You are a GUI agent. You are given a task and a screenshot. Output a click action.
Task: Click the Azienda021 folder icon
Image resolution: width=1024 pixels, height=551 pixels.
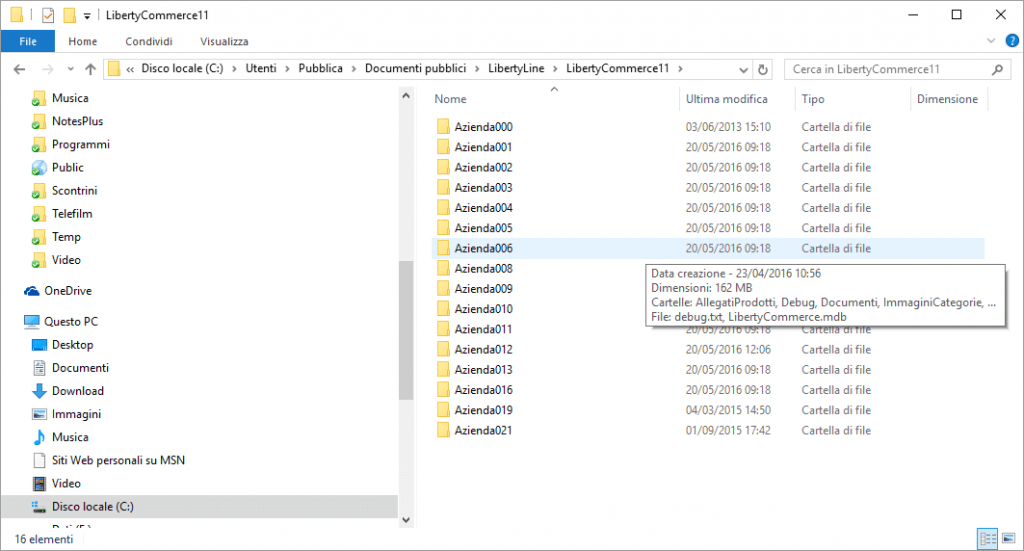tap(443, 430)
